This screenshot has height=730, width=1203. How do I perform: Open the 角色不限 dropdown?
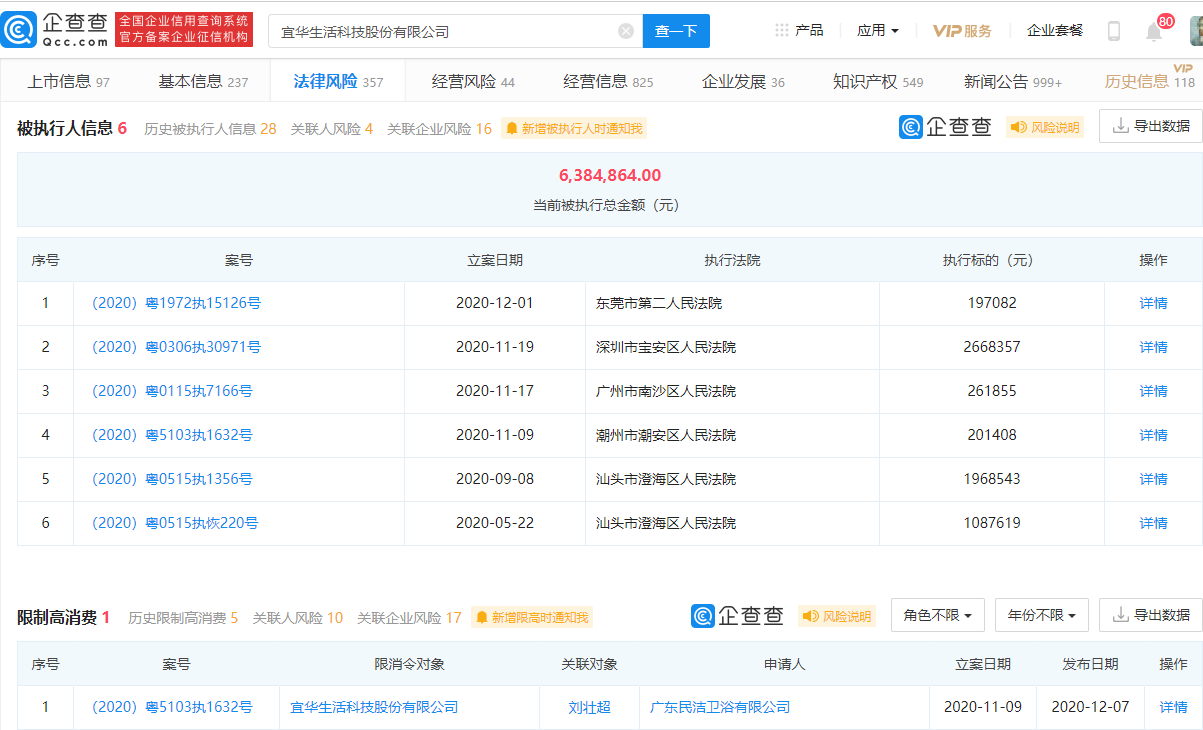[938, 615]
